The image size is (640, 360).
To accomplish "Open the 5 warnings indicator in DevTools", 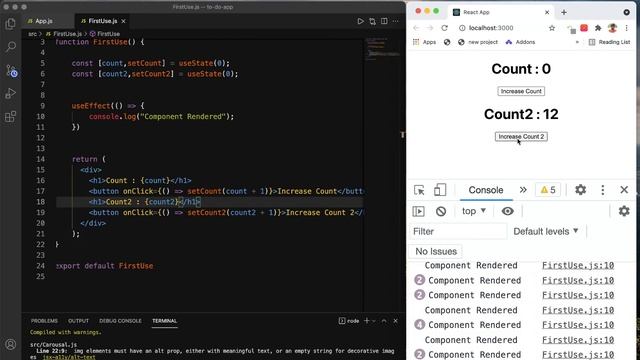I will coord(548,190).
